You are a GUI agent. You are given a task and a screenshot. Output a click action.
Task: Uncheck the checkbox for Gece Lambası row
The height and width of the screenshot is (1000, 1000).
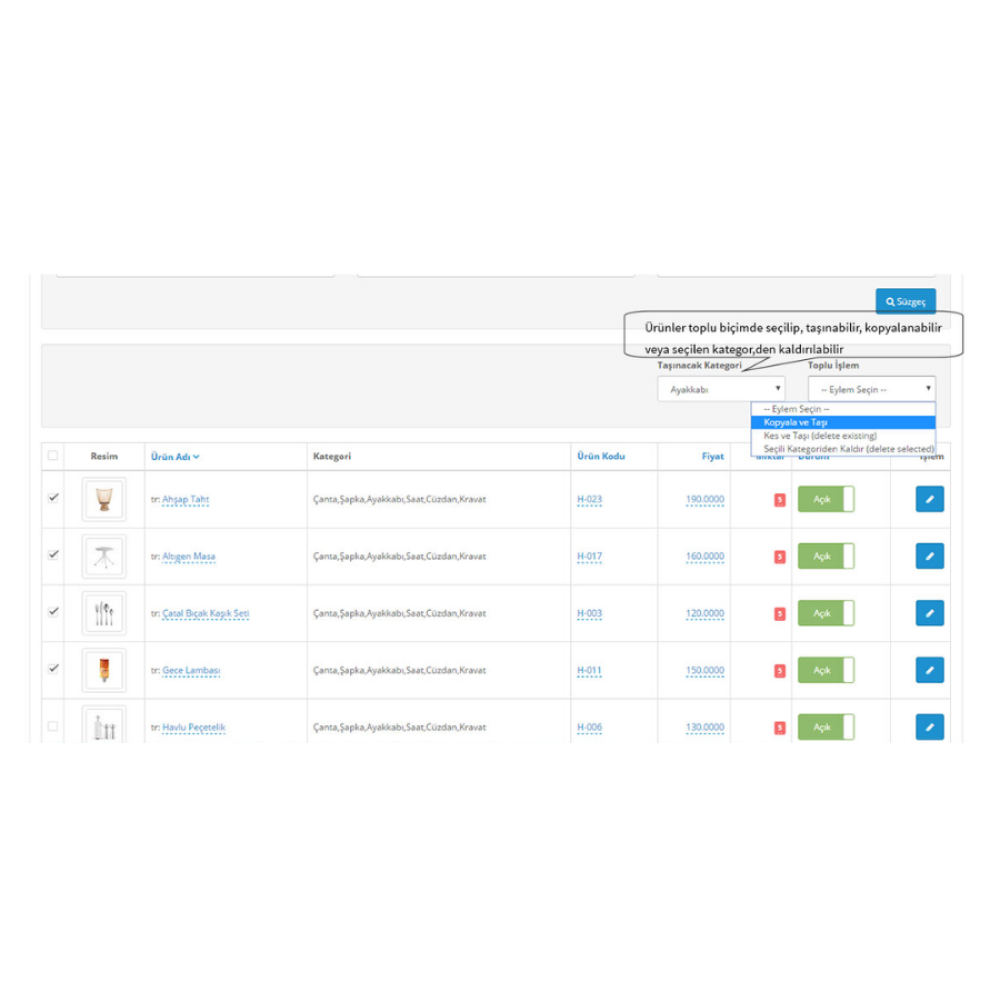(53, 669)
